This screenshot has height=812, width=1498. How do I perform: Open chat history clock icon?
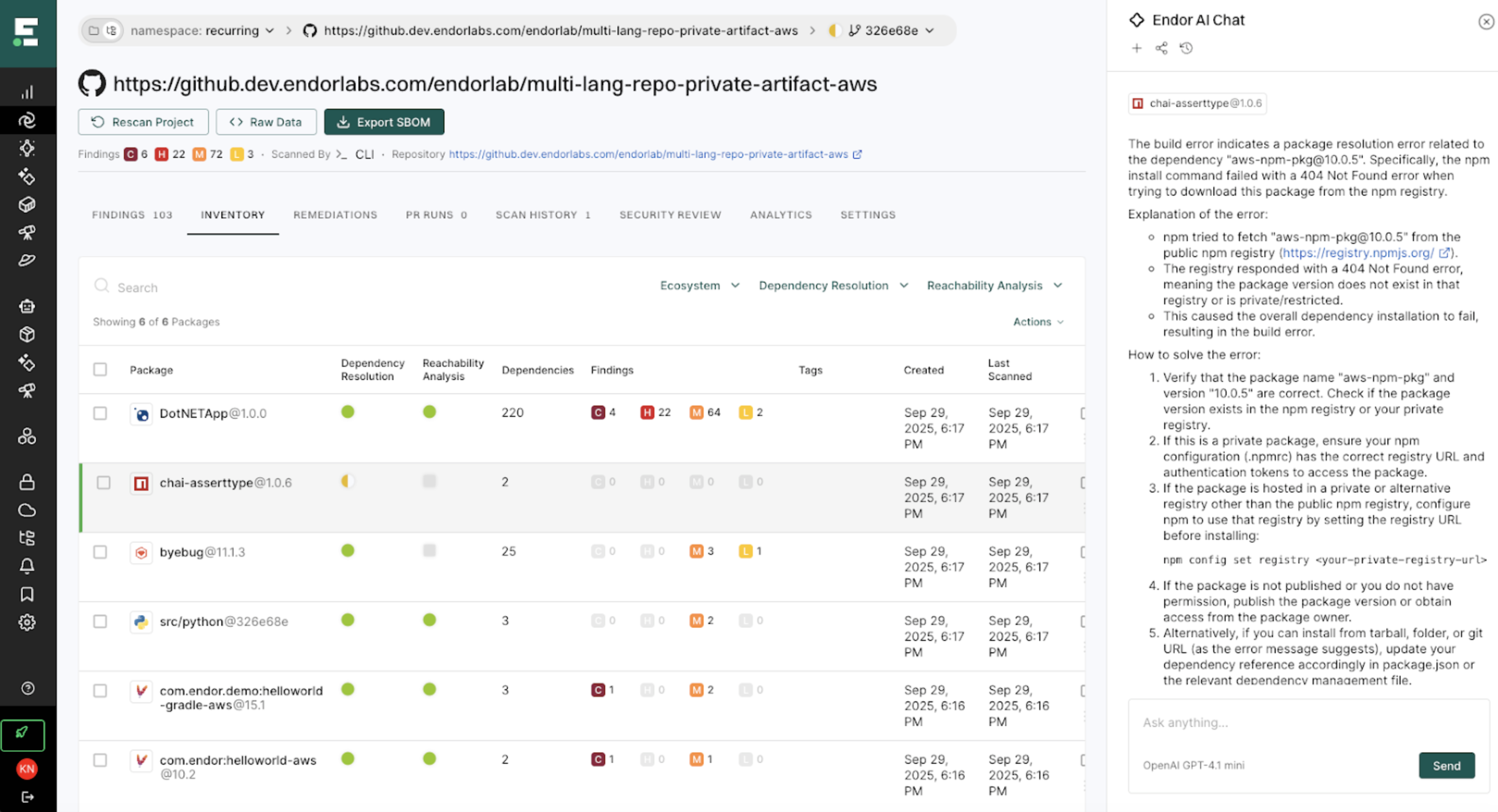click(x=1186, y=48)
